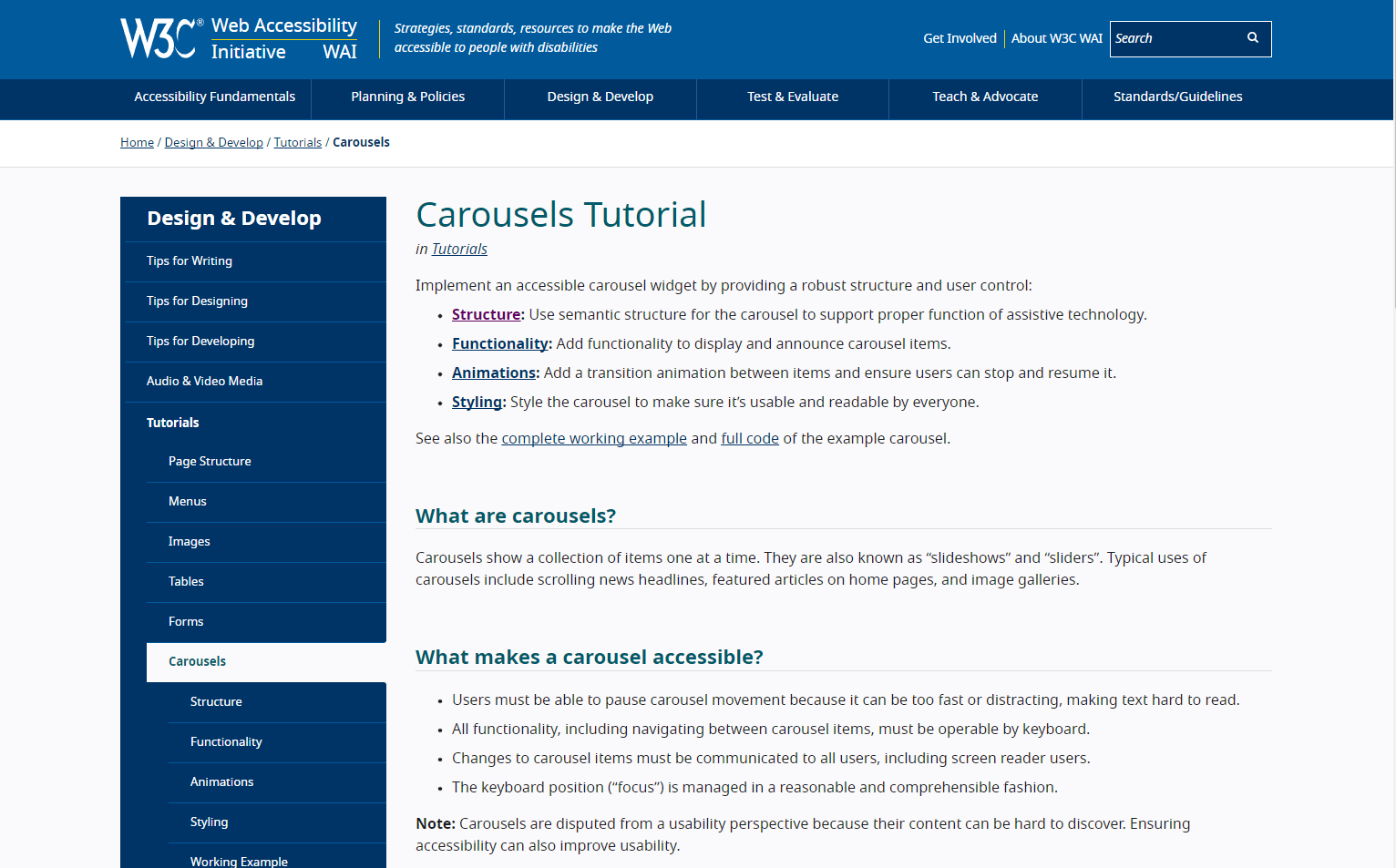Viewport: 1396px width, 868px height.
Task: Open the Design & Develop top menu
Action: (600, 97)
